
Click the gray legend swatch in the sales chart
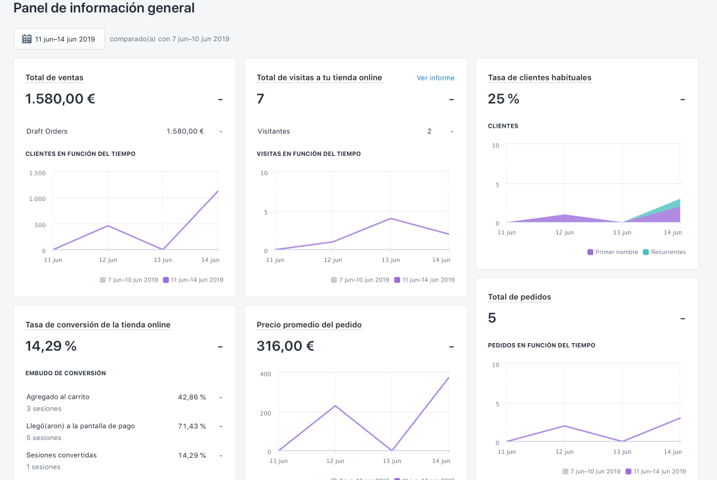pyautogui.click(x=103, y=280)
